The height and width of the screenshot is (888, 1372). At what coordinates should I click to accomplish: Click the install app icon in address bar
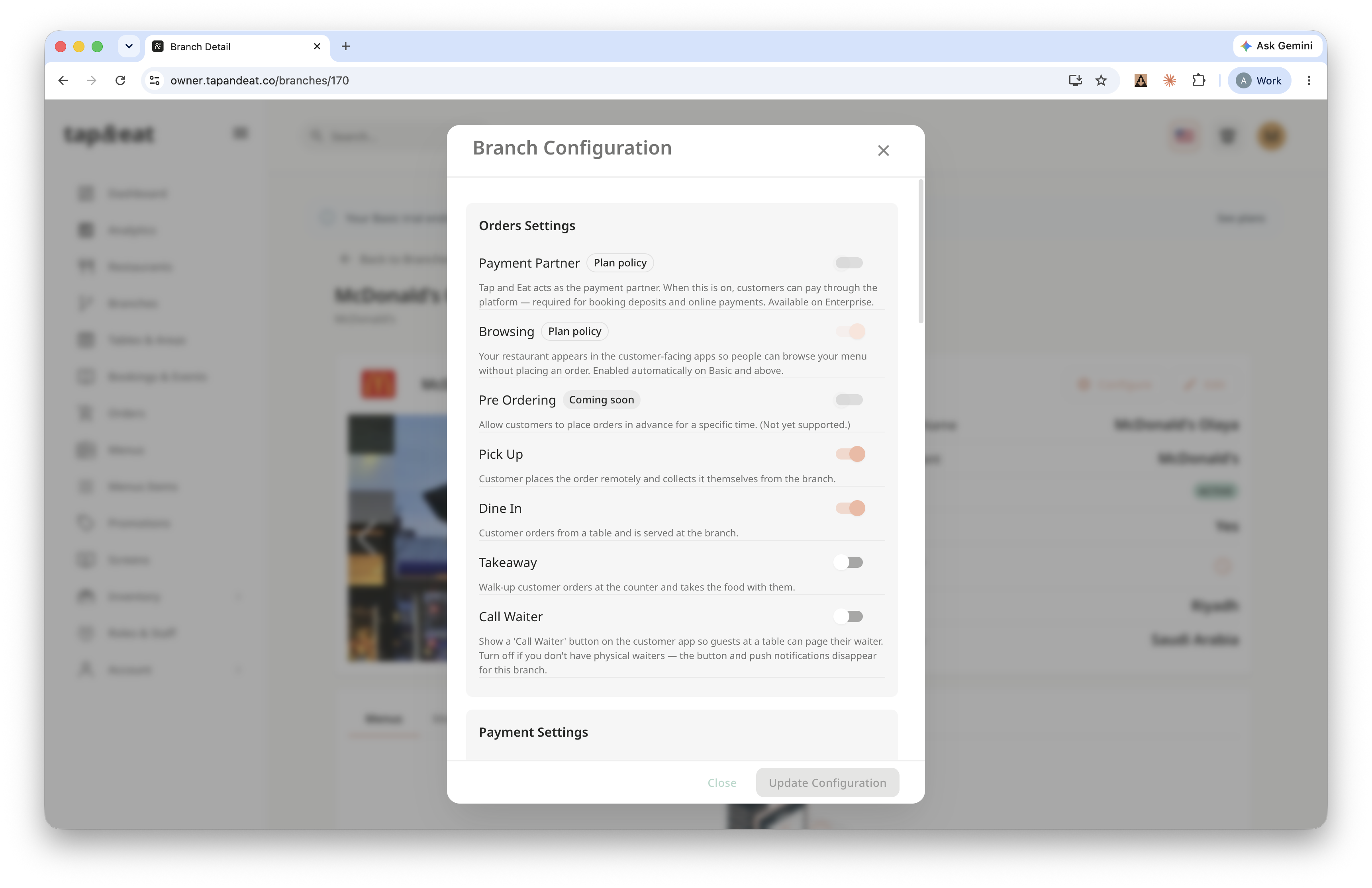pyautogui.click(x=1075, y=81)
